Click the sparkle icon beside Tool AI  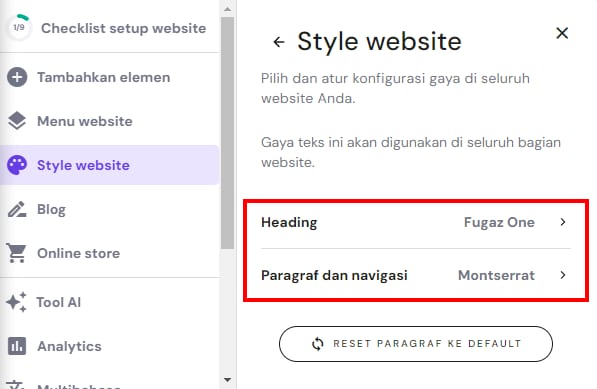tap(16, 302)
